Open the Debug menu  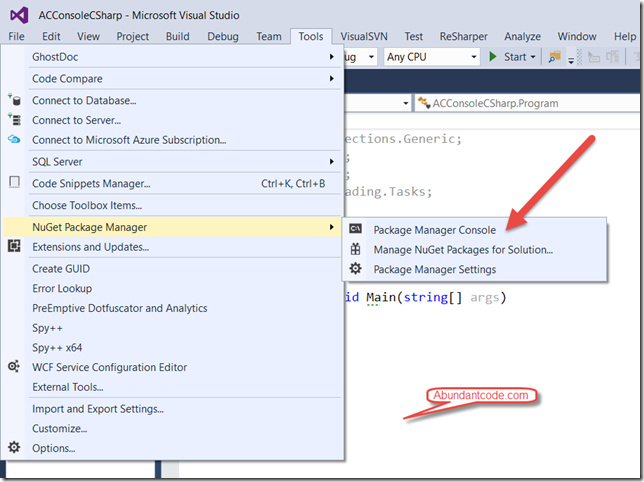coord(223,37)
